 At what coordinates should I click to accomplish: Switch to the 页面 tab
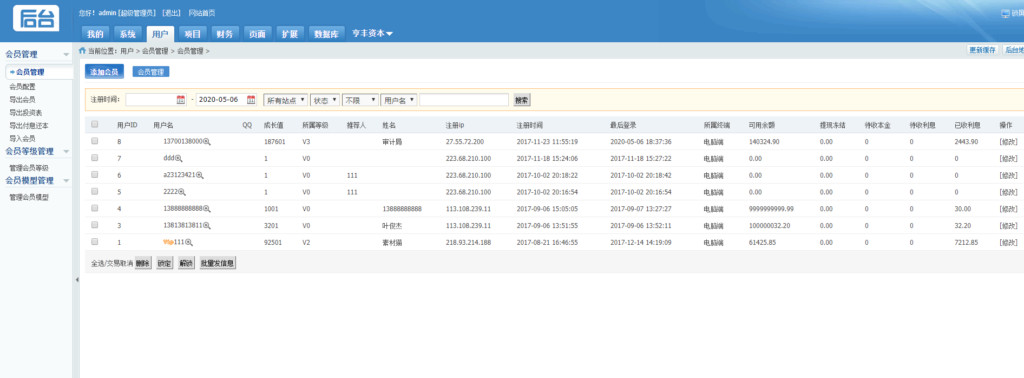click(x=257, y=34)
